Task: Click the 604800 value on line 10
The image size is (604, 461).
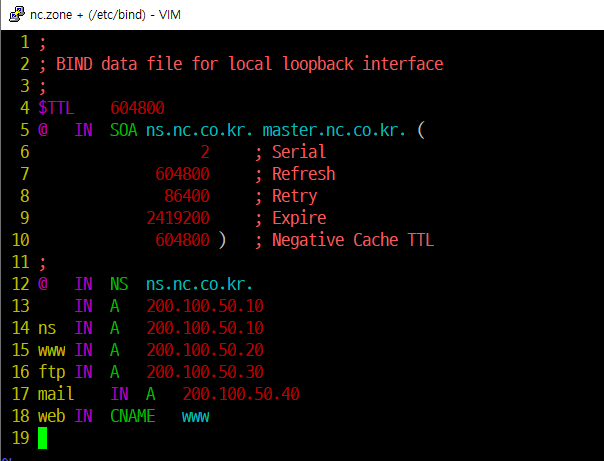Action: [x=182, y=240]
